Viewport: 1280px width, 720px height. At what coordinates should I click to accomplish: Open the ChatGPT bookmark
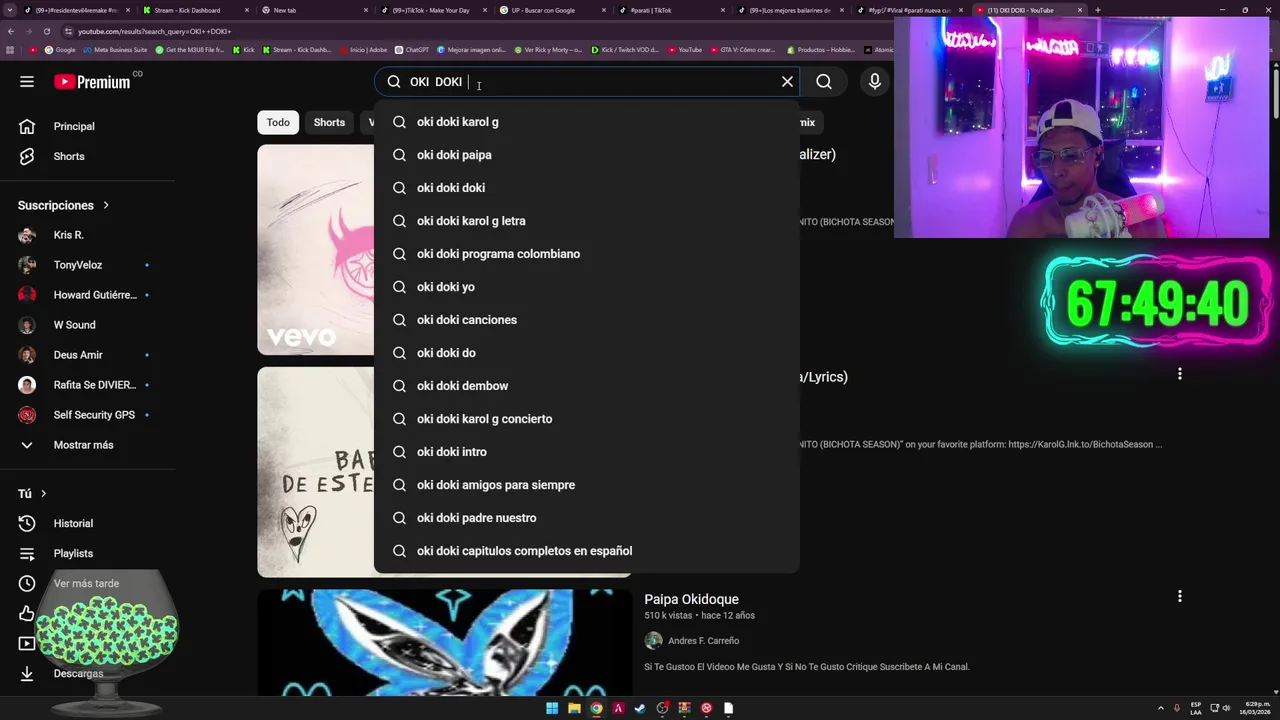coord(412,49)
